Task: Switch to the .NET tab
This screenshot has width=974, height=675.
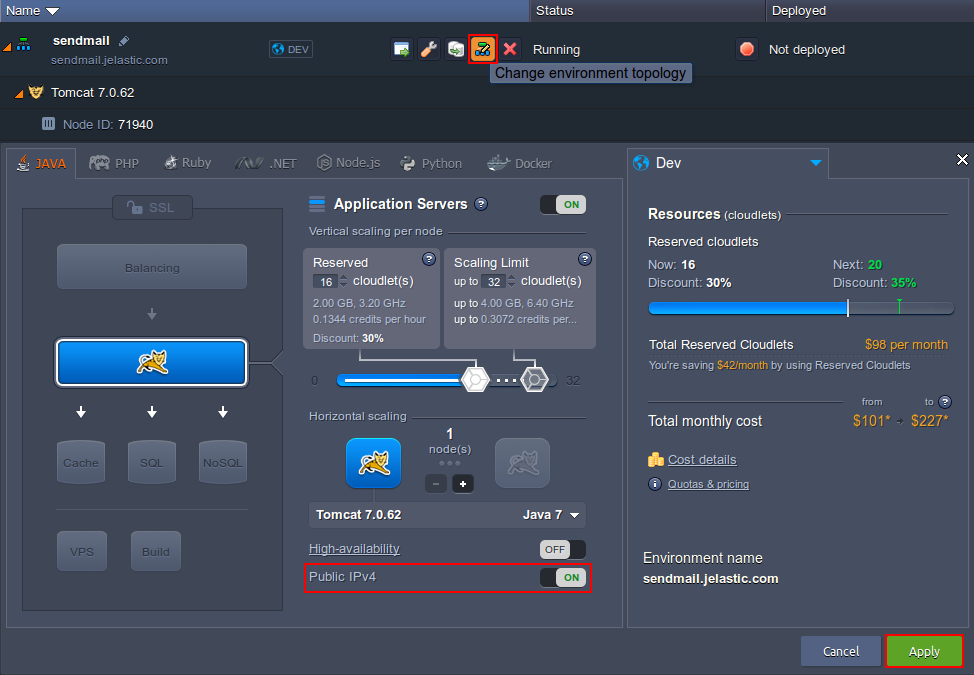Action: coord(266,163)
